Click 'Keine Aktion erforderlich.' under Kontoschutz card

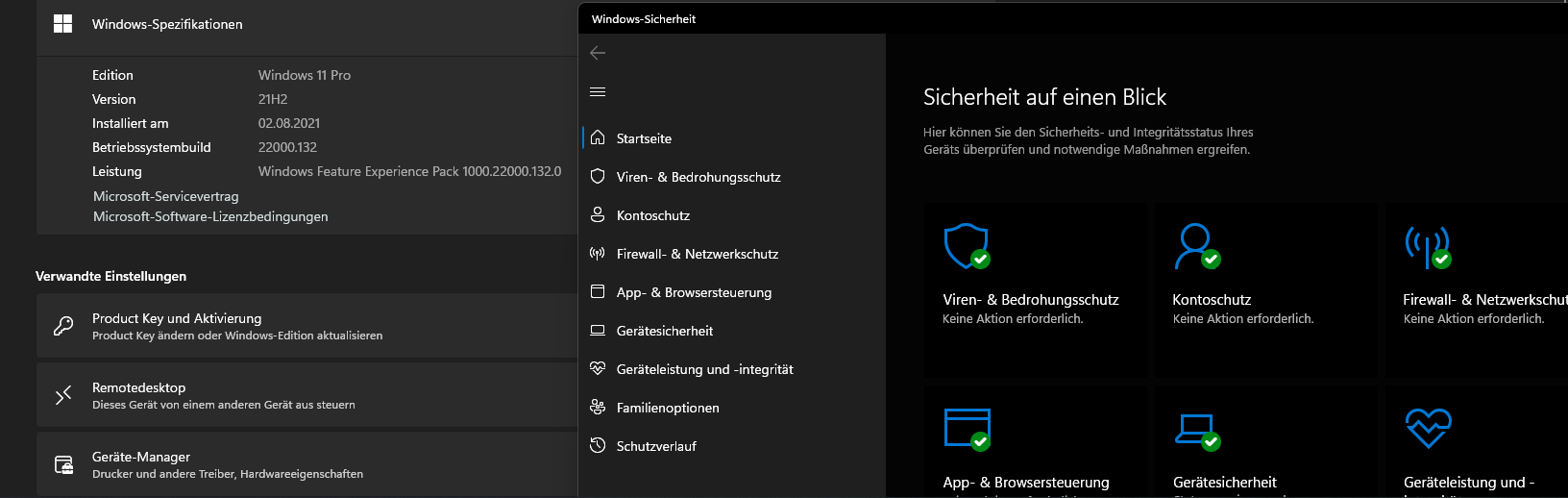click(1243, 319)
